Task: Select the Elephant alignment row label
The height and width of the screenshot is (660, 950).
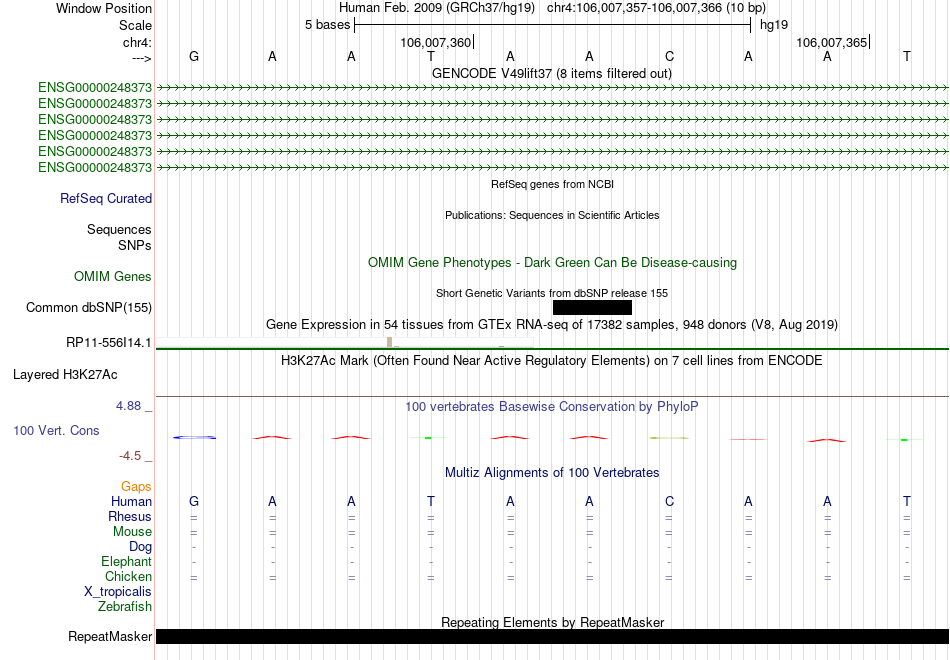Action: click(127, 561)
